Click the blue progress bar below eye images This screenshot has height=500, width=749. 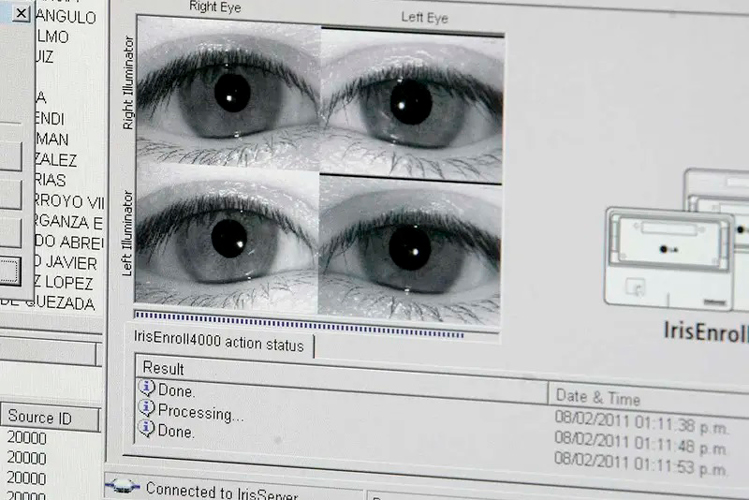(x=300, y=320)
